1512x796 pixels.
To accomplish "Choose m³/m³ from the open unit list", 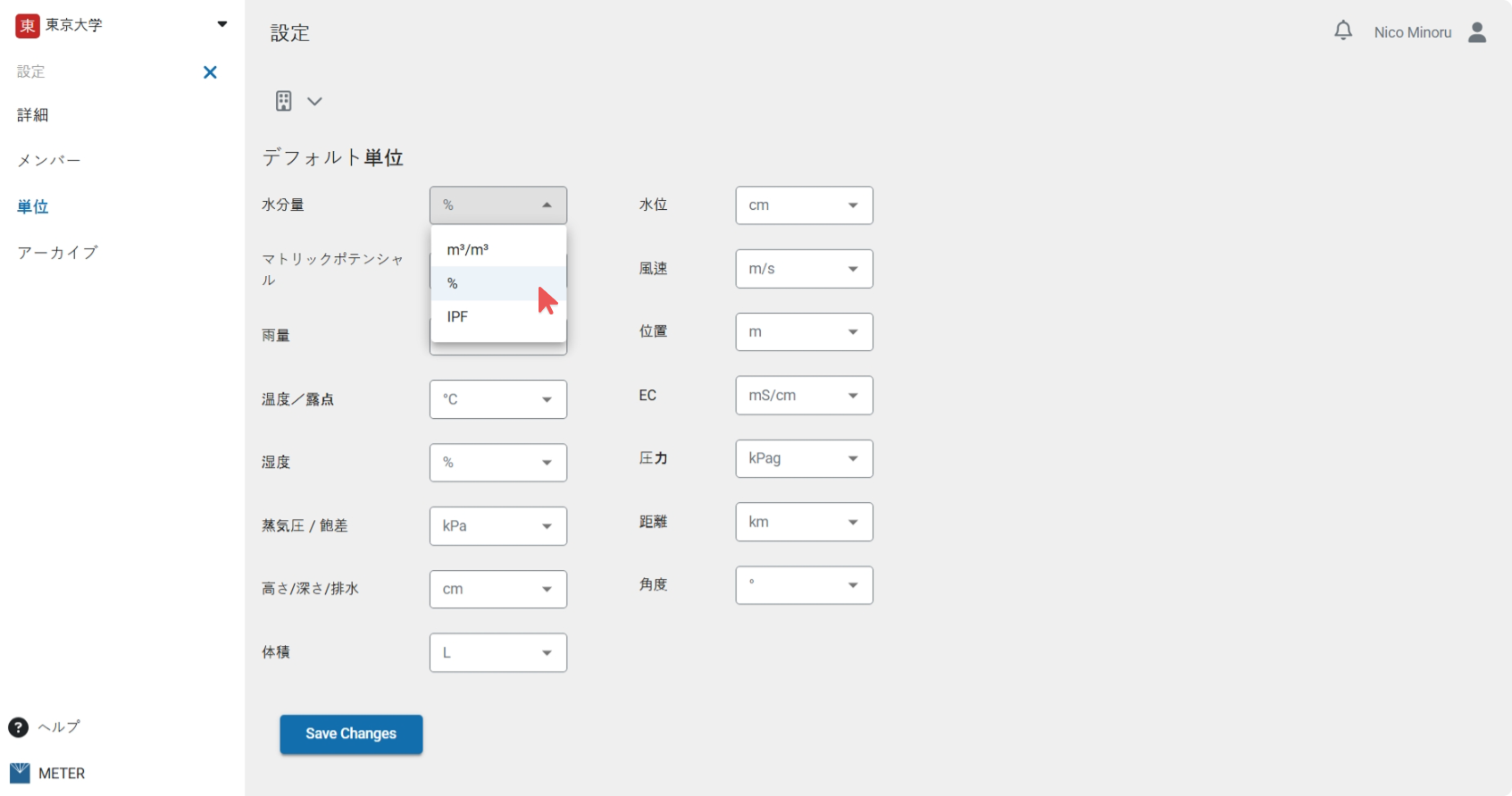I will tap(498, 250).
